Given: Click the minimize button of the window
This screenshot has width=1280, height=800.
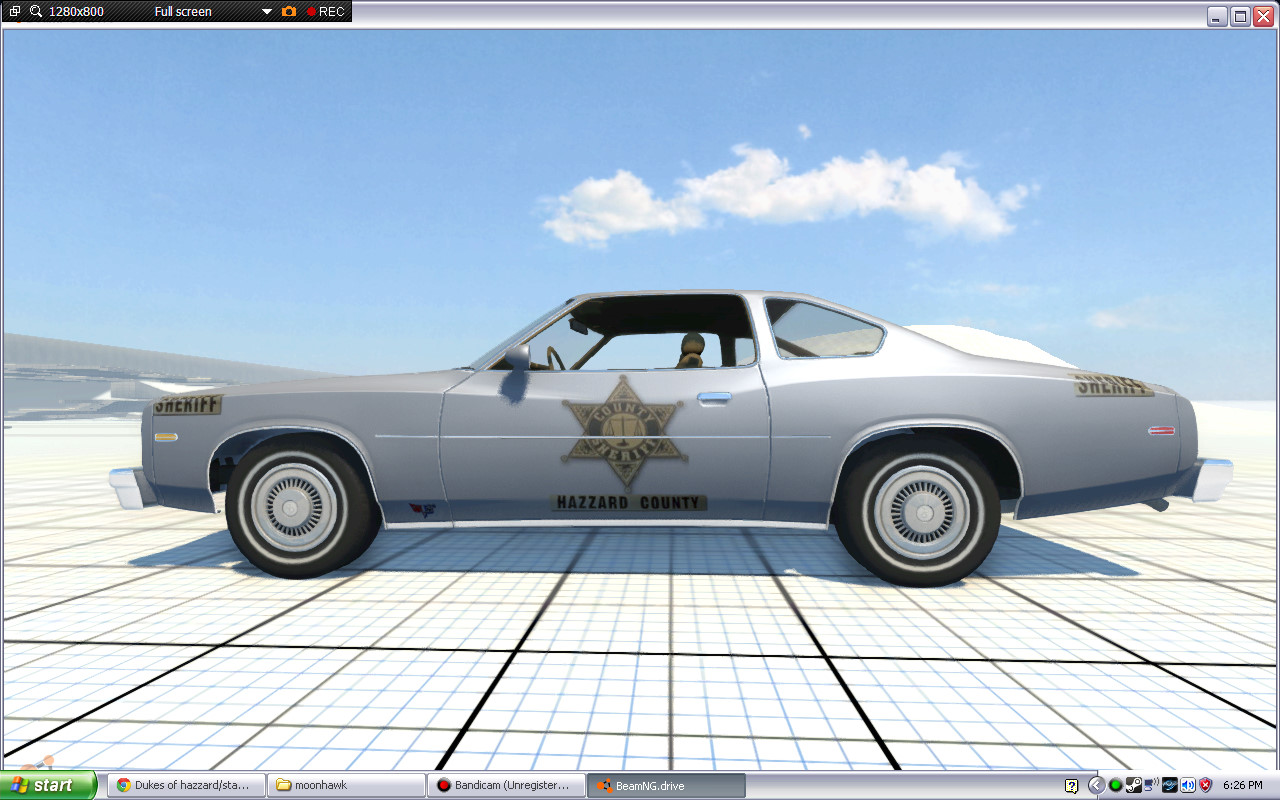Looking at the screenshot, I should [x=1217, y=16].
